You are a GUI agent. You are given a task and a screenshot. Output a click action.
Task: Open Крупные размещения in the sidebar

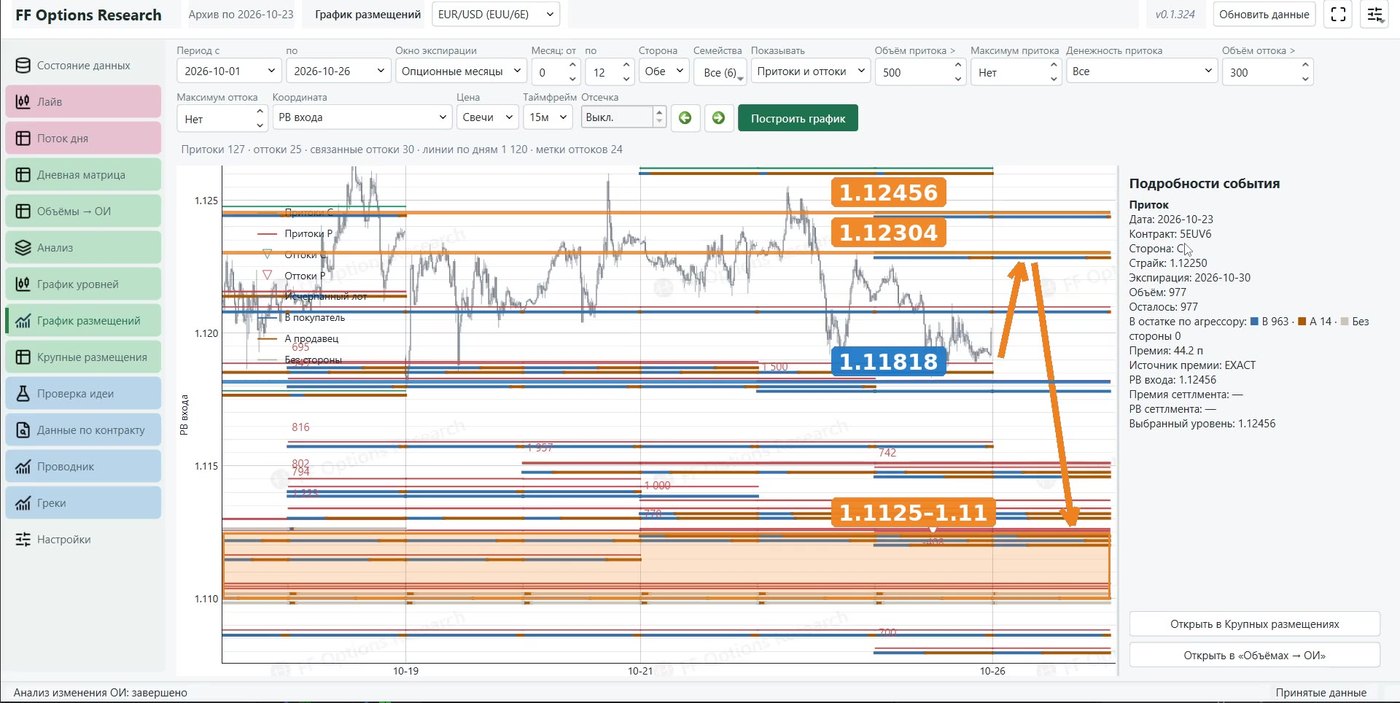(83, 357)
